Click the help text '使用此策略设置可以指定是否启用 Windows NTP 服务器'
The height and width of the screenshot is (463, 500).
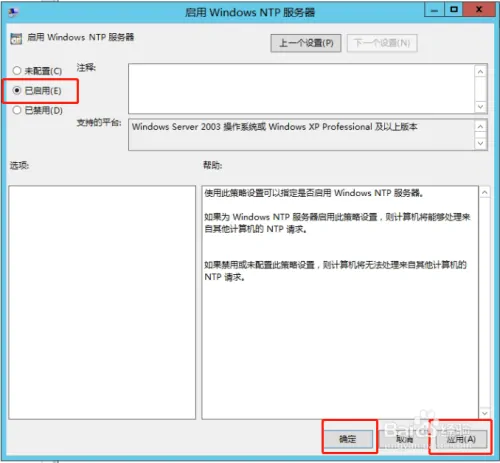(313, 193)
